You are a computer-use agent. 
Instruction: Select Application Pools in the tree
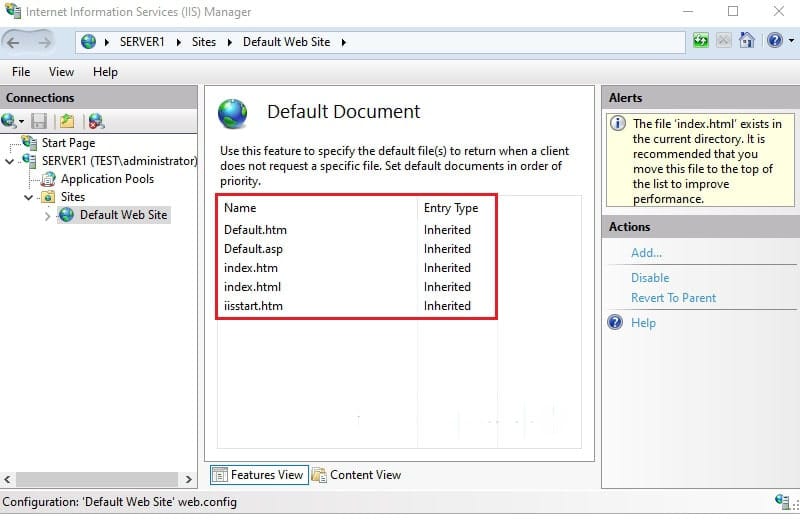pos(107,179)
